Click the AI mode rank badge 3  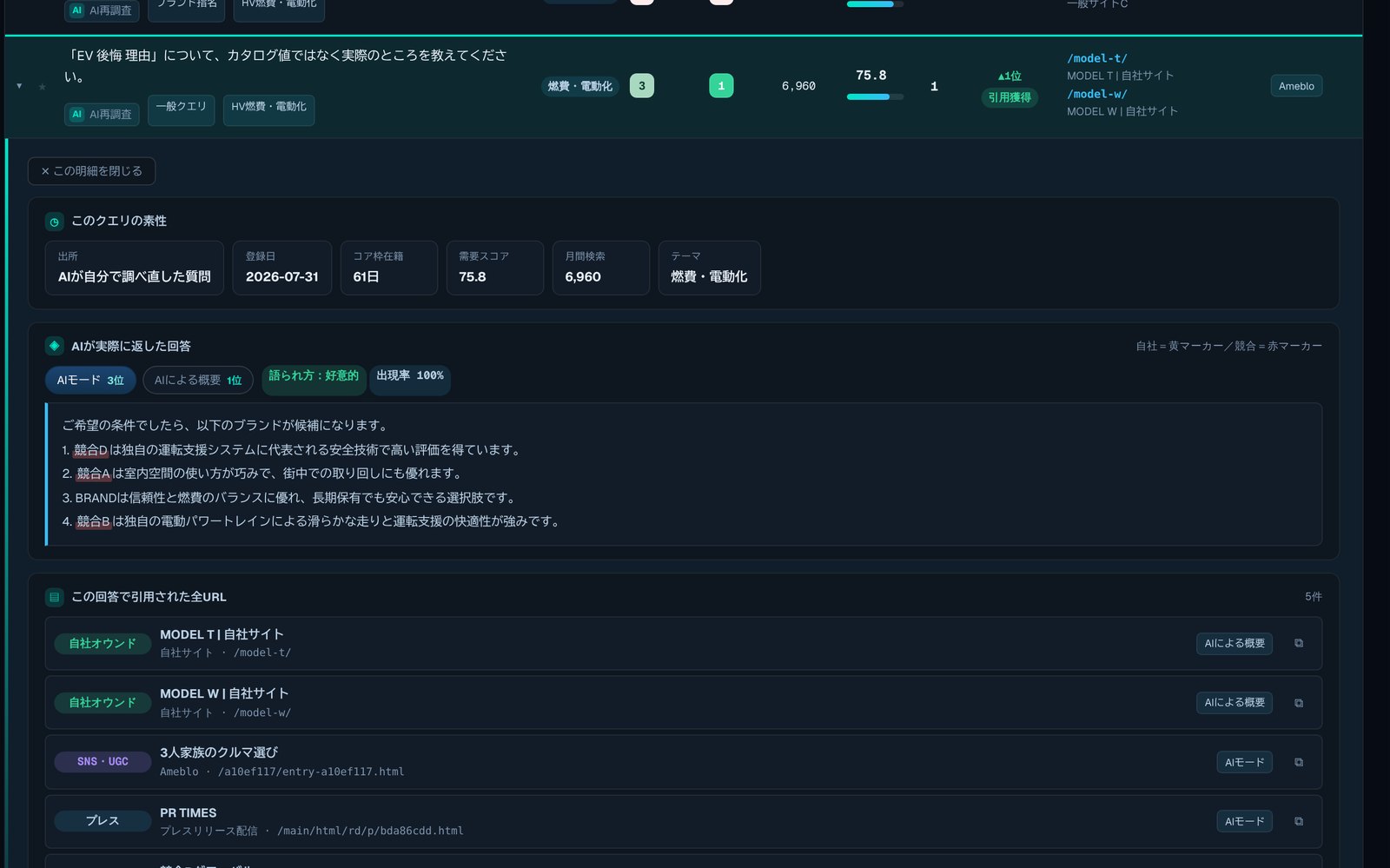(642, 86)
